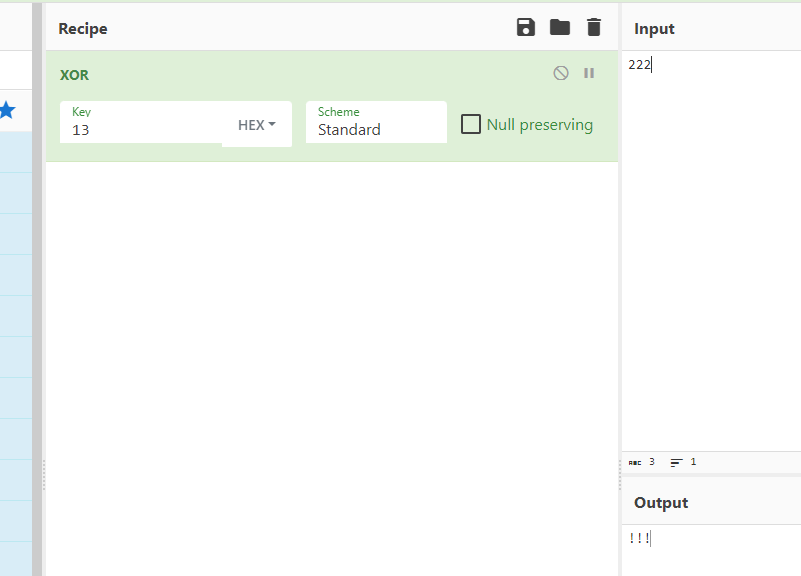
Task: Select the XOR operation title
Action: (x=74, y=75)
